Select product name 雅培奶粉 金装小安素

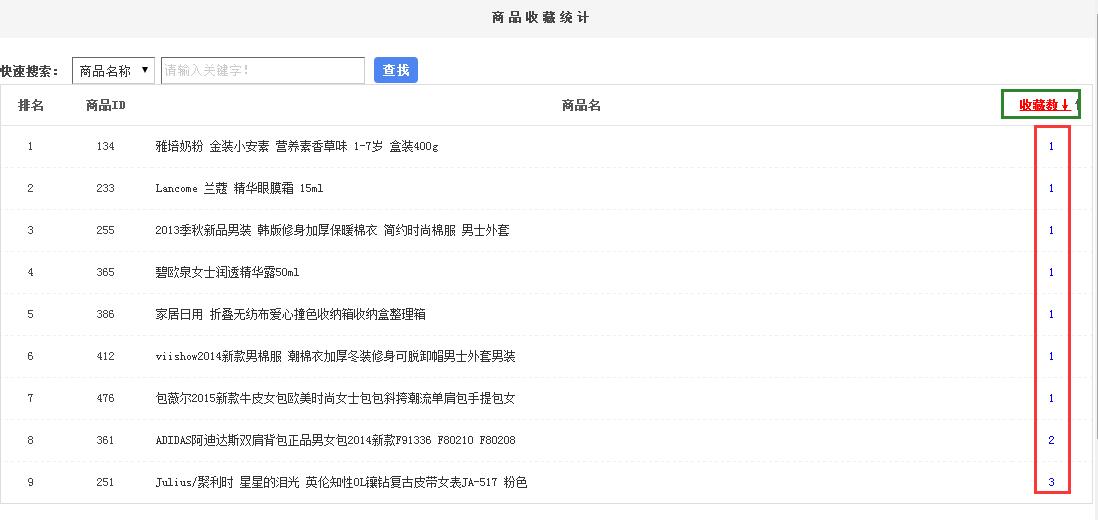pyautogui.click(x=296, y=146)
